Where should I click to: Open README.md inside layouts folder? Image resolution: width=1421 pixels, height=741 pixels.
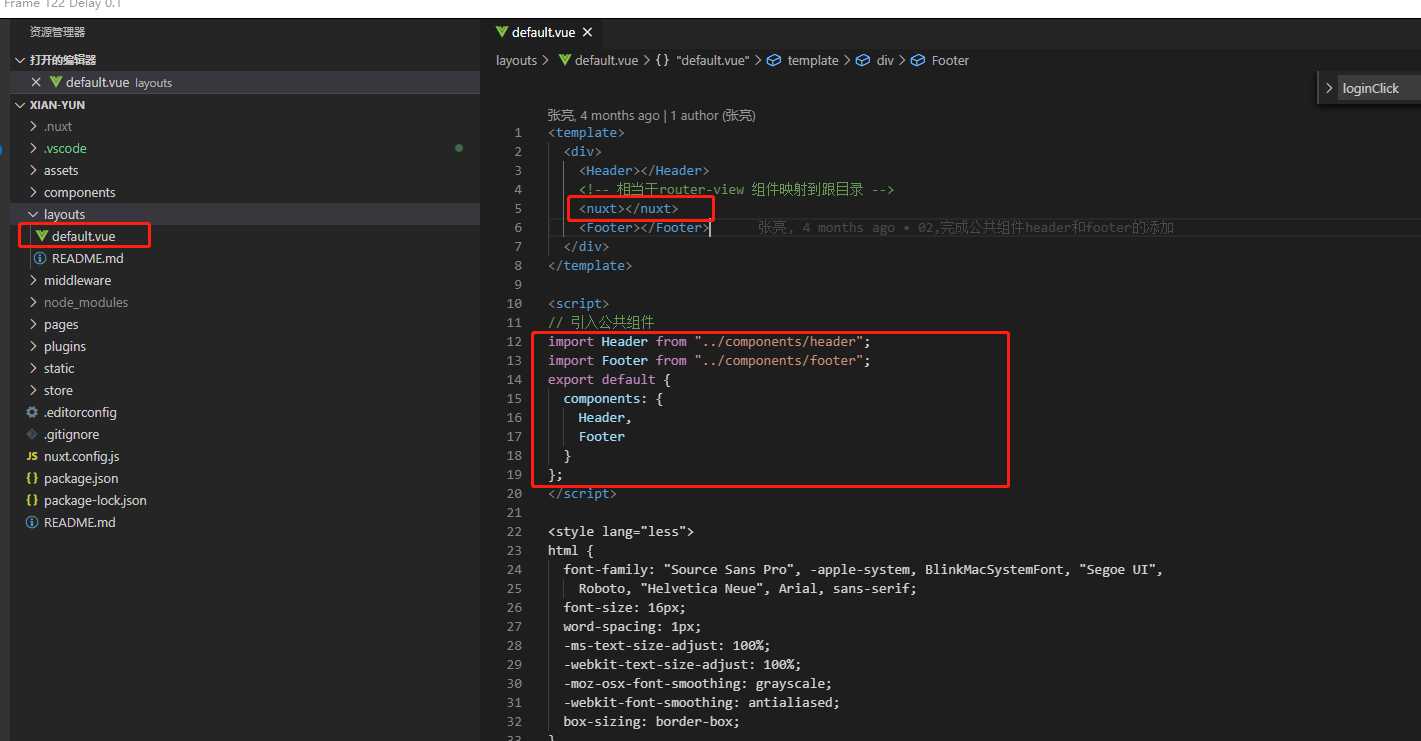point(245,258)
